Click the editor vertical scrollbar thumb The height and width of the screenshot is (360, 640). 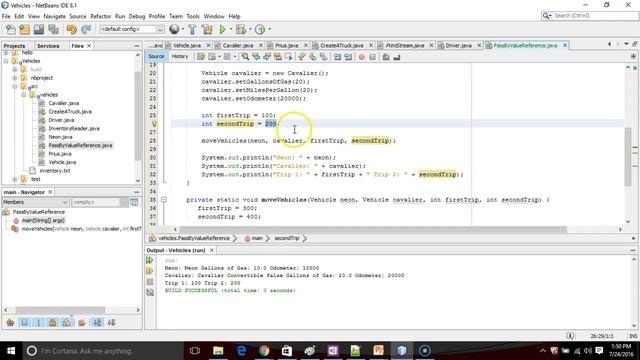click(x=628, y=157)
